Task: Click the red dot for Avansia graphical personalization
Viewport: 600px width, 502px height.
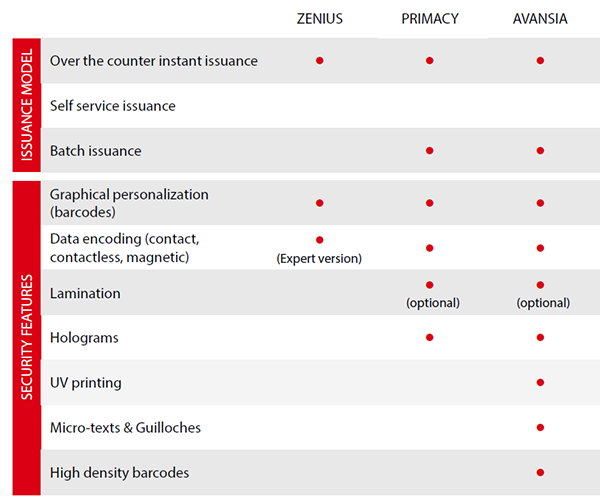Action: [x=540, y=203]
